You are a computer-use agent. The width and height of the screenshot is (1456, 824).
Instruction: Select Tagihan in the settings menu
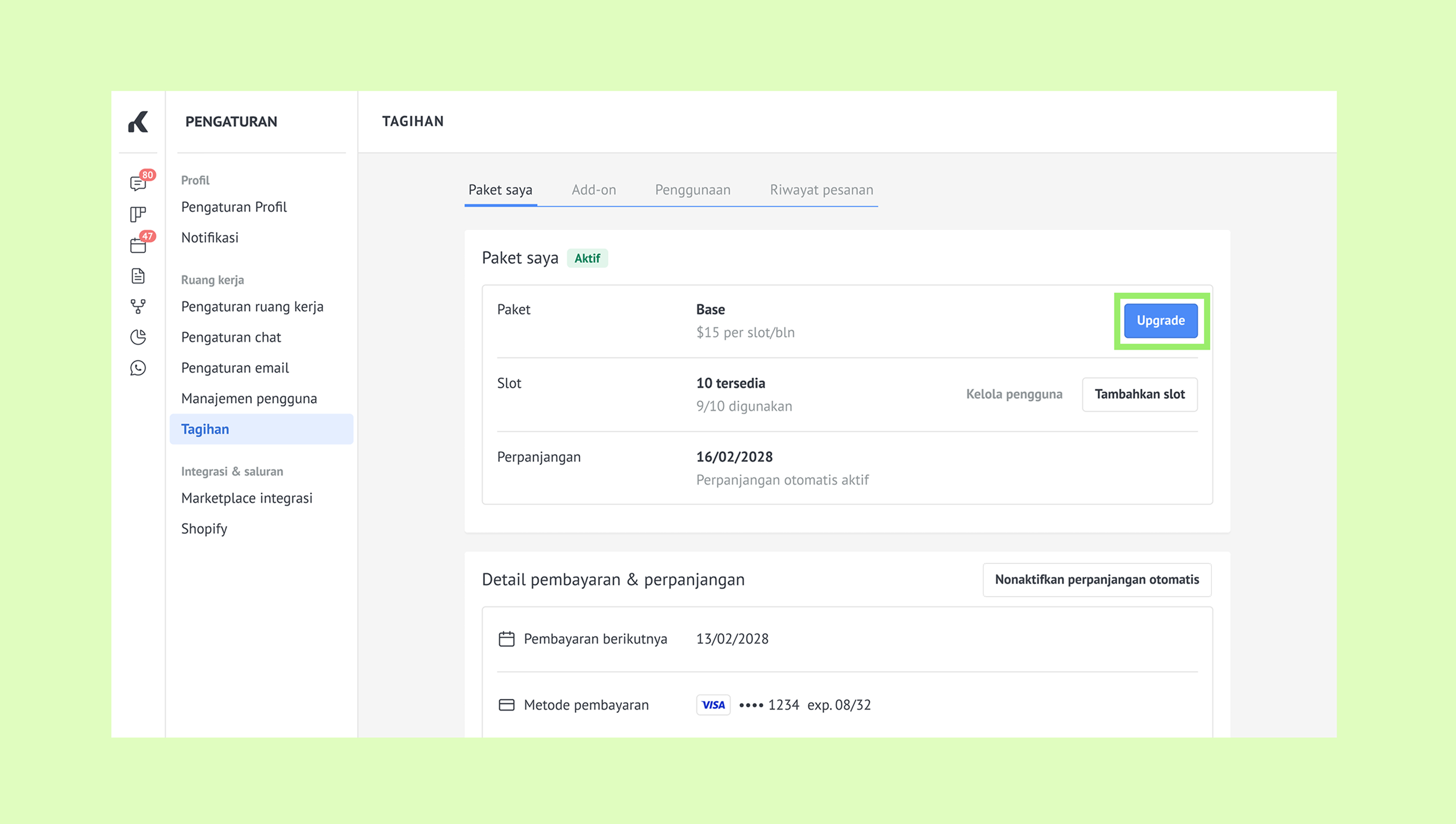pos(262,429)
